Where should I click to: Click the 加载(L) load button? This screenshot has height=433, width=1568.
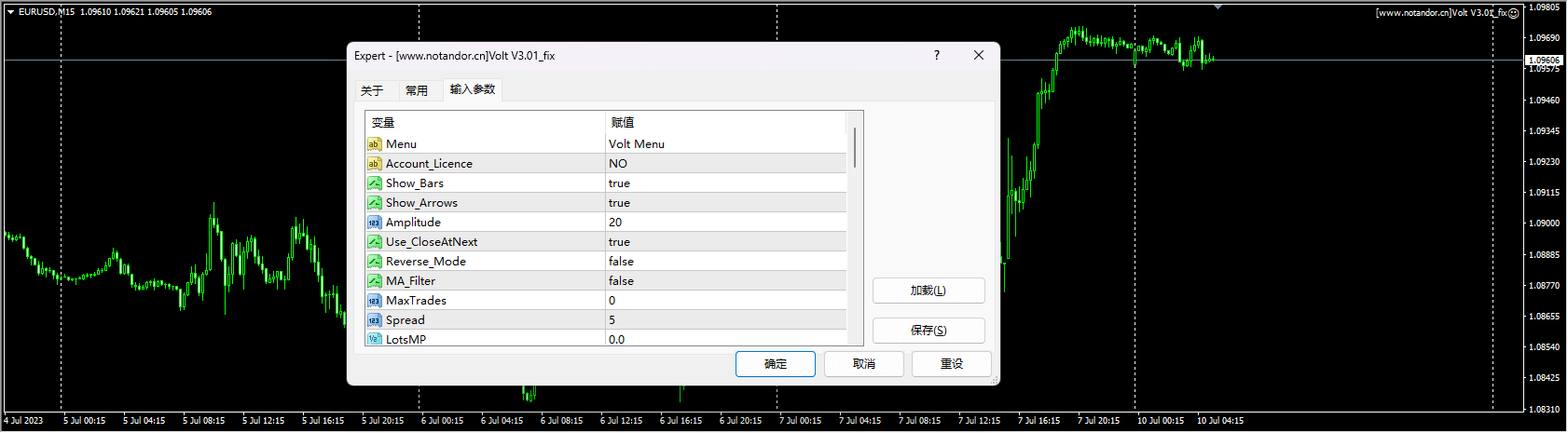(928, 291)
